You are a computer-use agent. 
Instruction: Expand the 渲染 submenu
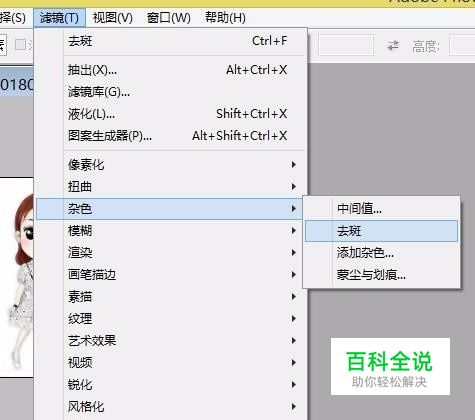tap(171, 253)
